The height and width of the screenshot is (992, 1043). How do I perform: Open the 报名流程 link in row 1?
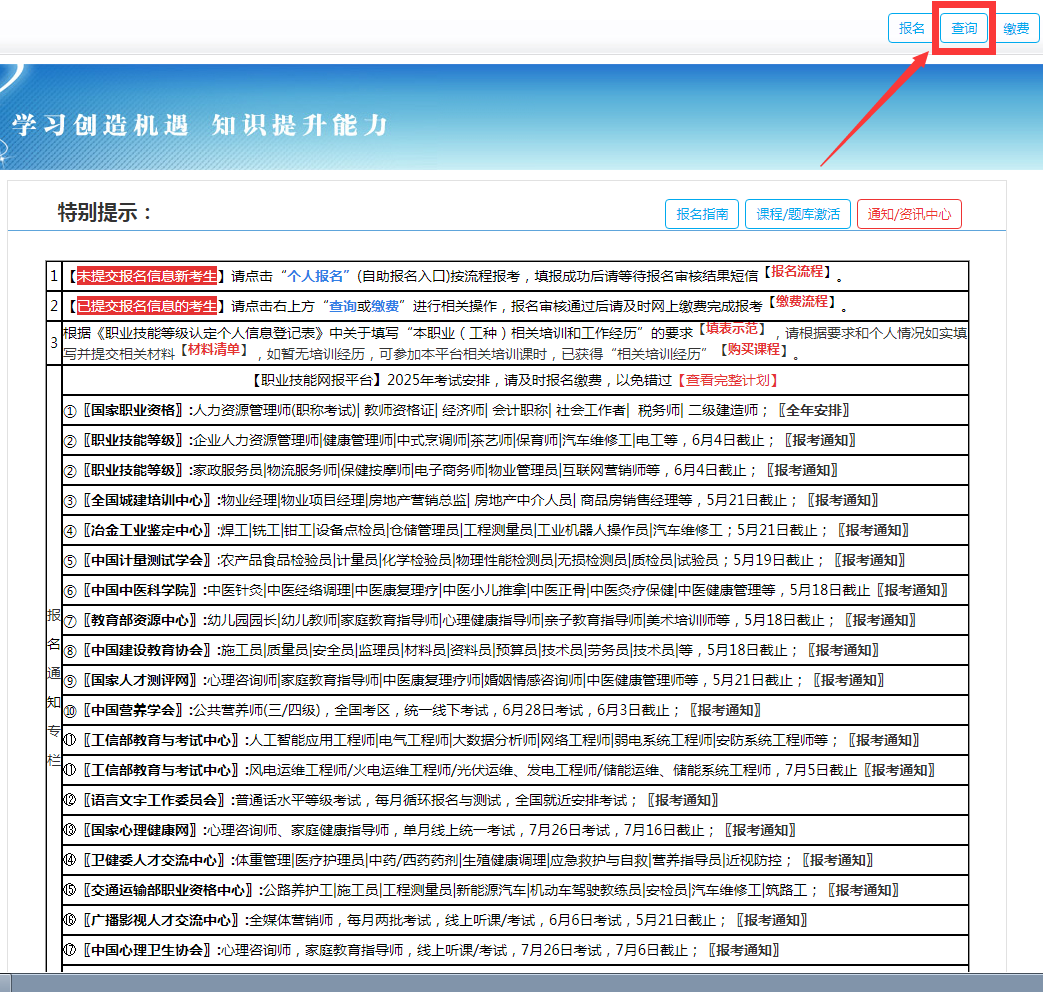coord(800,272)
